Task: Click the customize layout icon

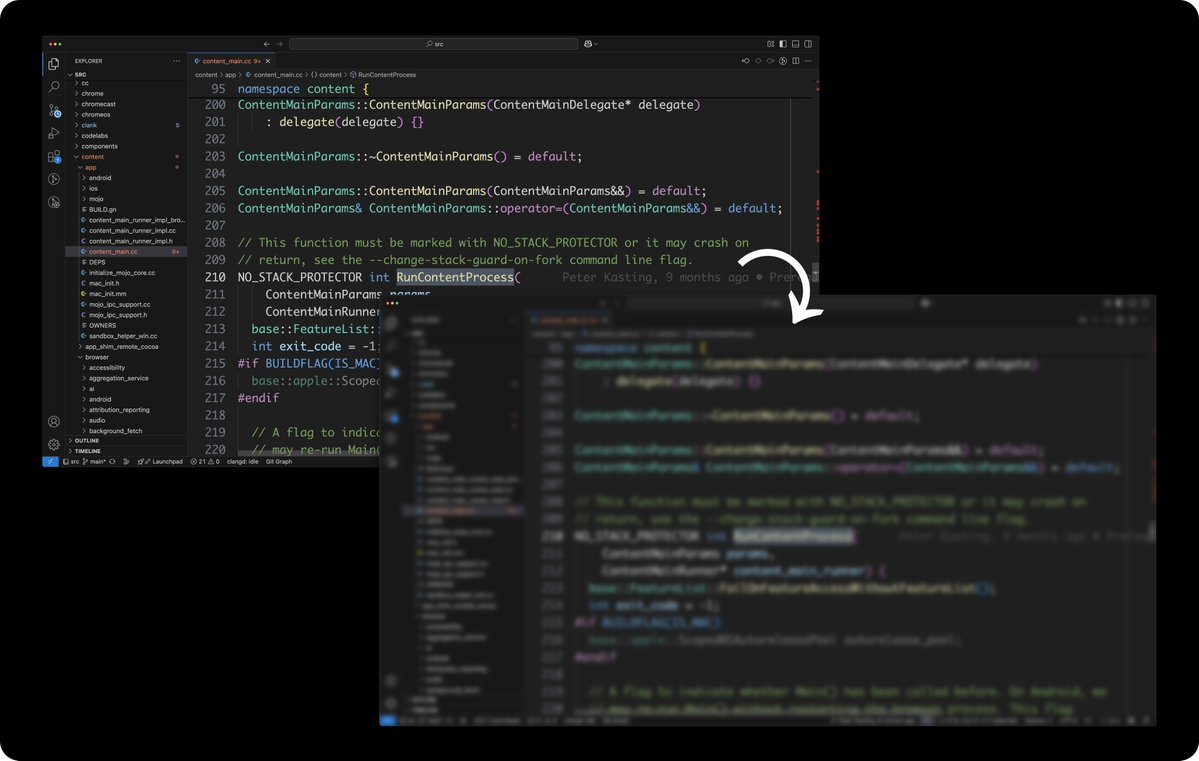Action: [x=770, y=44]
